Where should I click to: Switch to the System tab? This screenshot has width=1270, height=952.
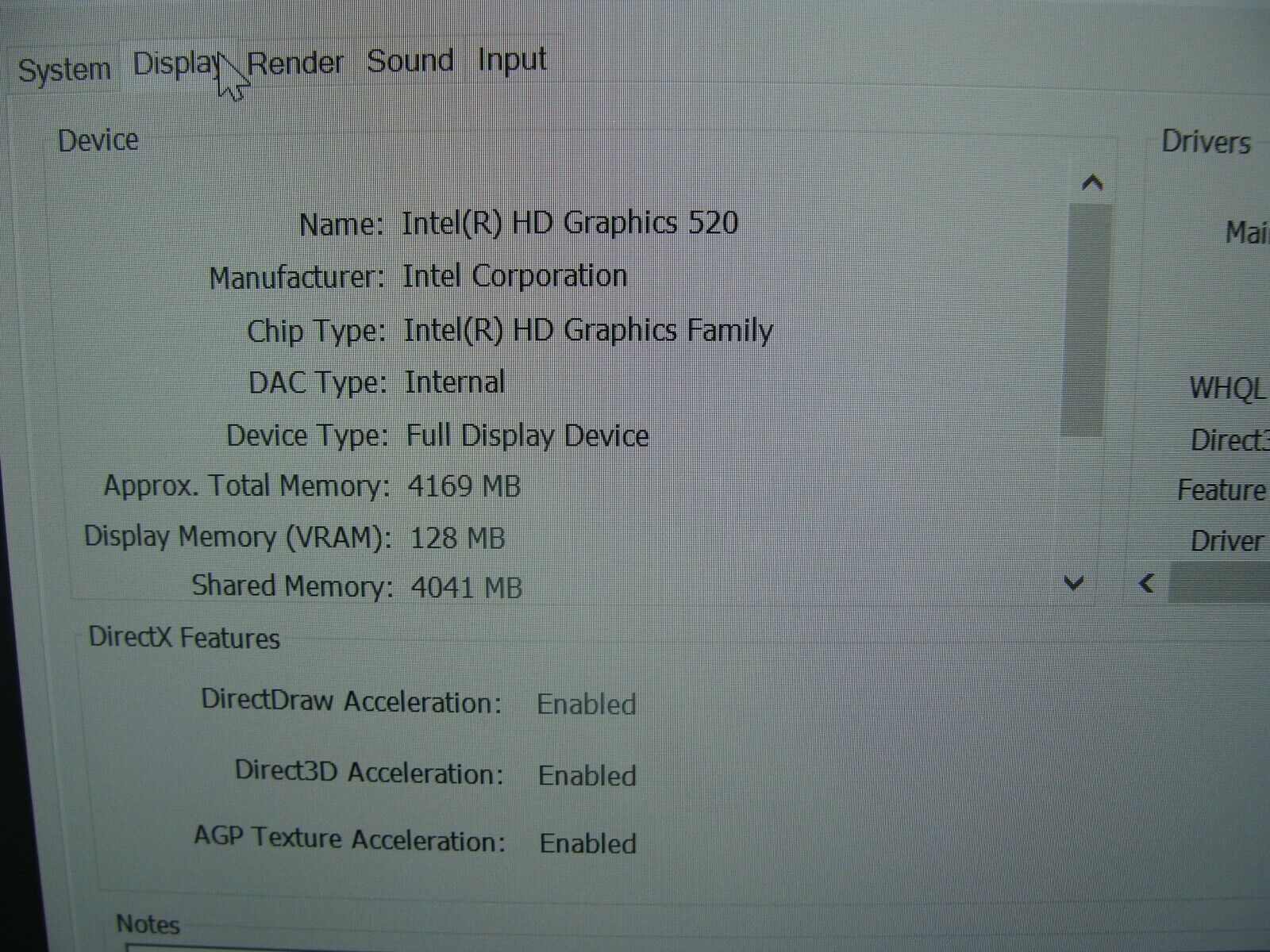[65, 70]
